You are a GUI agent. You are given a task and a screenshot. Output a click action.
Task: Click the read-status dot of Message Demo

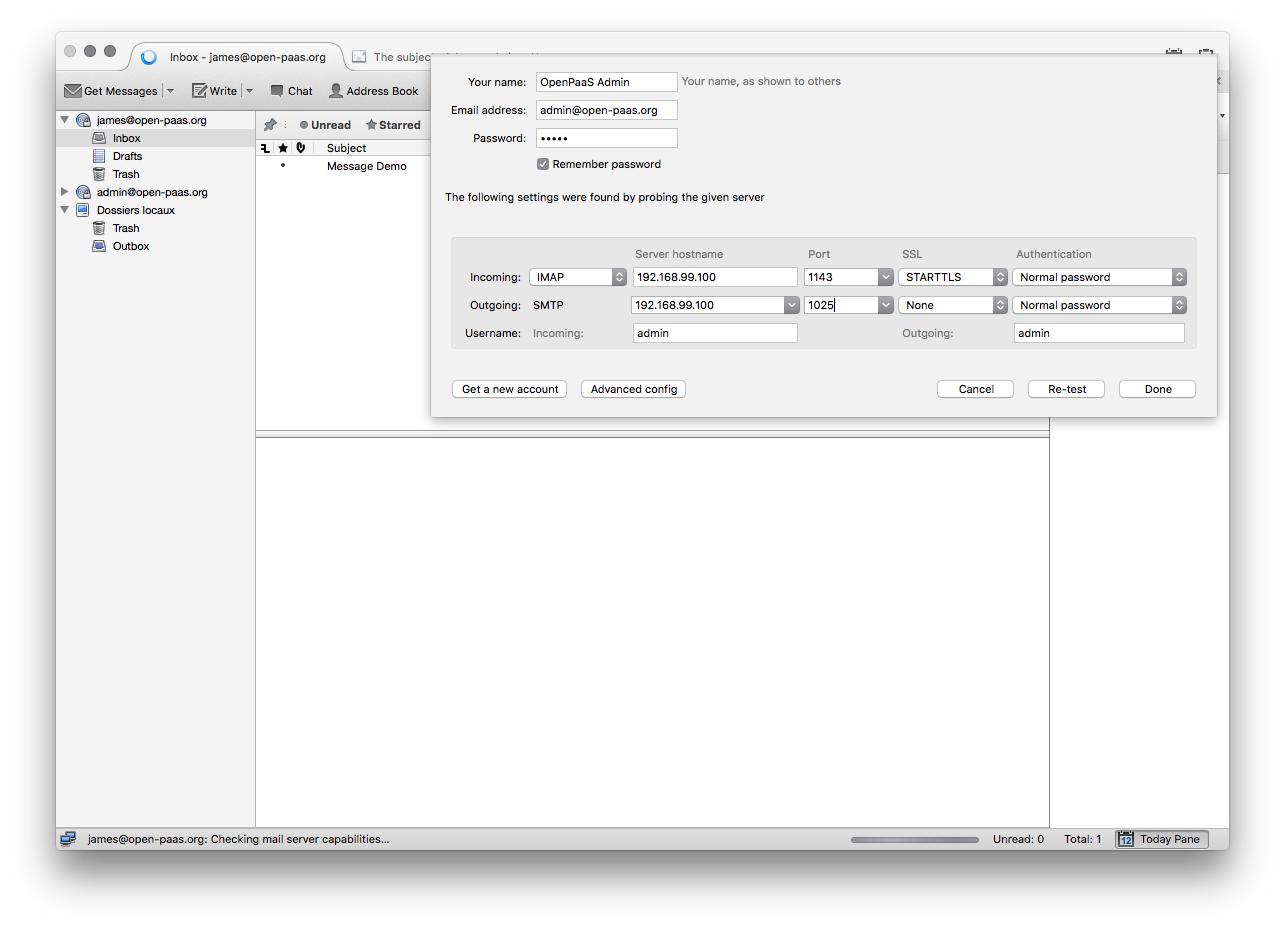283,166
